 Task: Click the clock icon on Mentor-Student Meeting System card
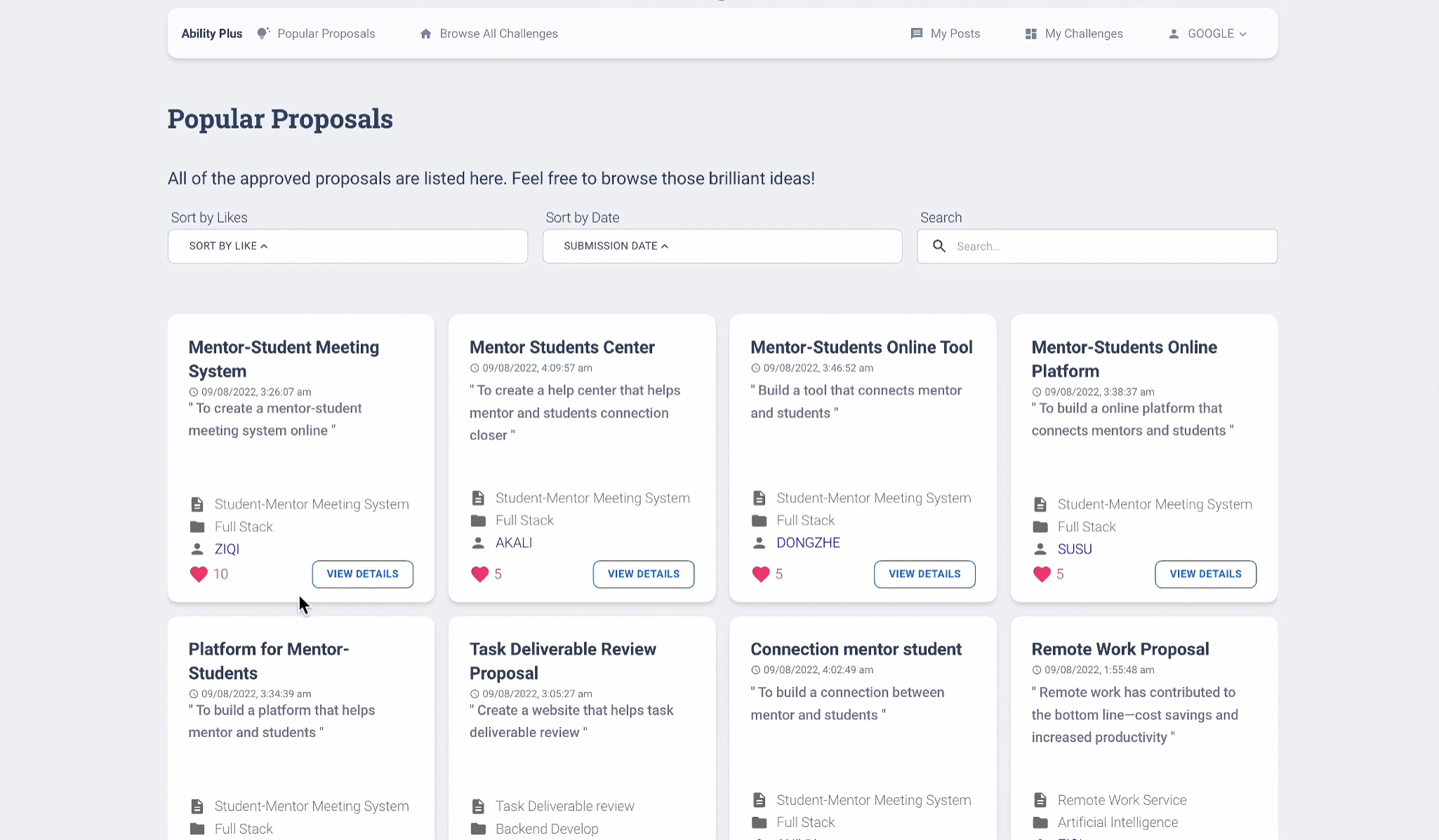tap(193, 392)
